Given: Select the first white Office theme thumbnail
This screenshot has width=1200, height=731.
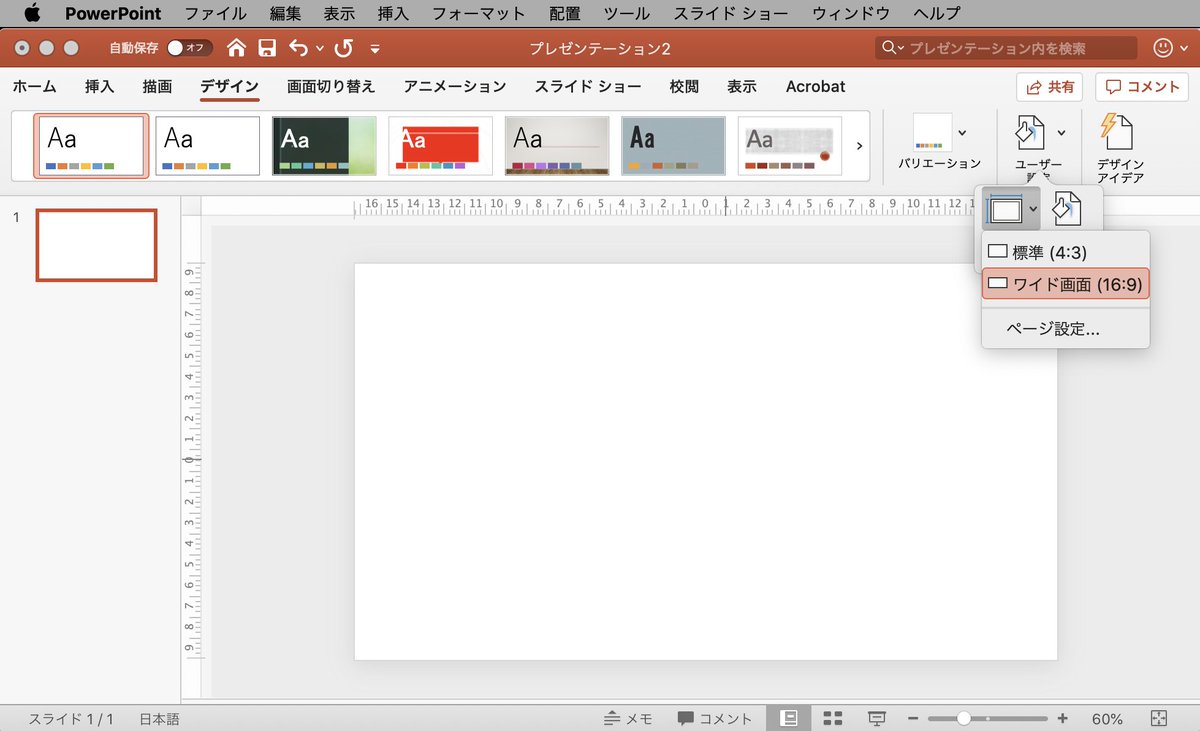Looking at the screenshot, I should [x=91, y=146].
